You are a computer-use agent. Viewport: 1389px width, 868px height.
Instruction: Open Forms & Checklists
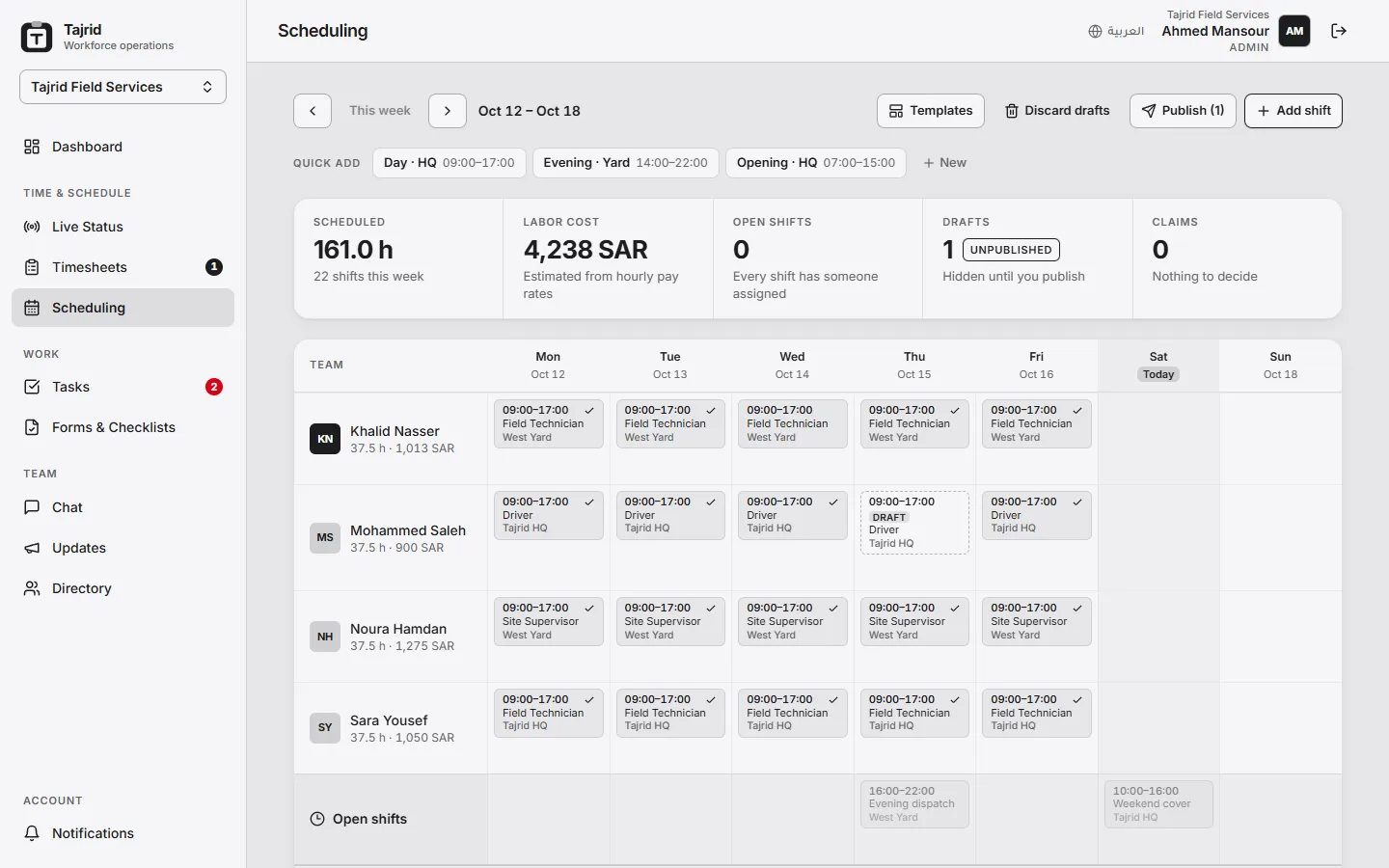123,427
